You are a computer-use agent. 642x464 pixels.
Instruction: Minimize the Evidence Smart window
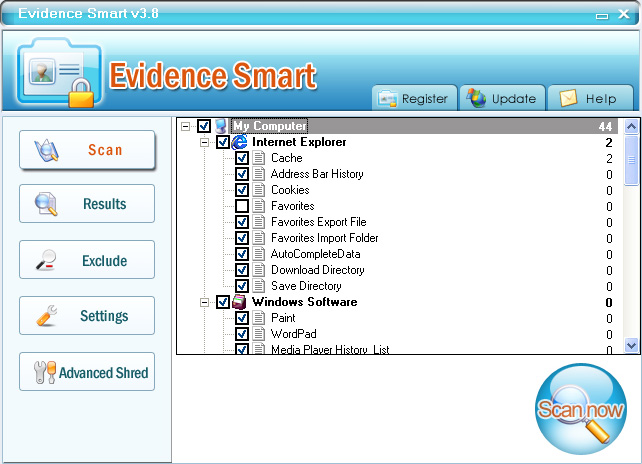coord(602,16)
